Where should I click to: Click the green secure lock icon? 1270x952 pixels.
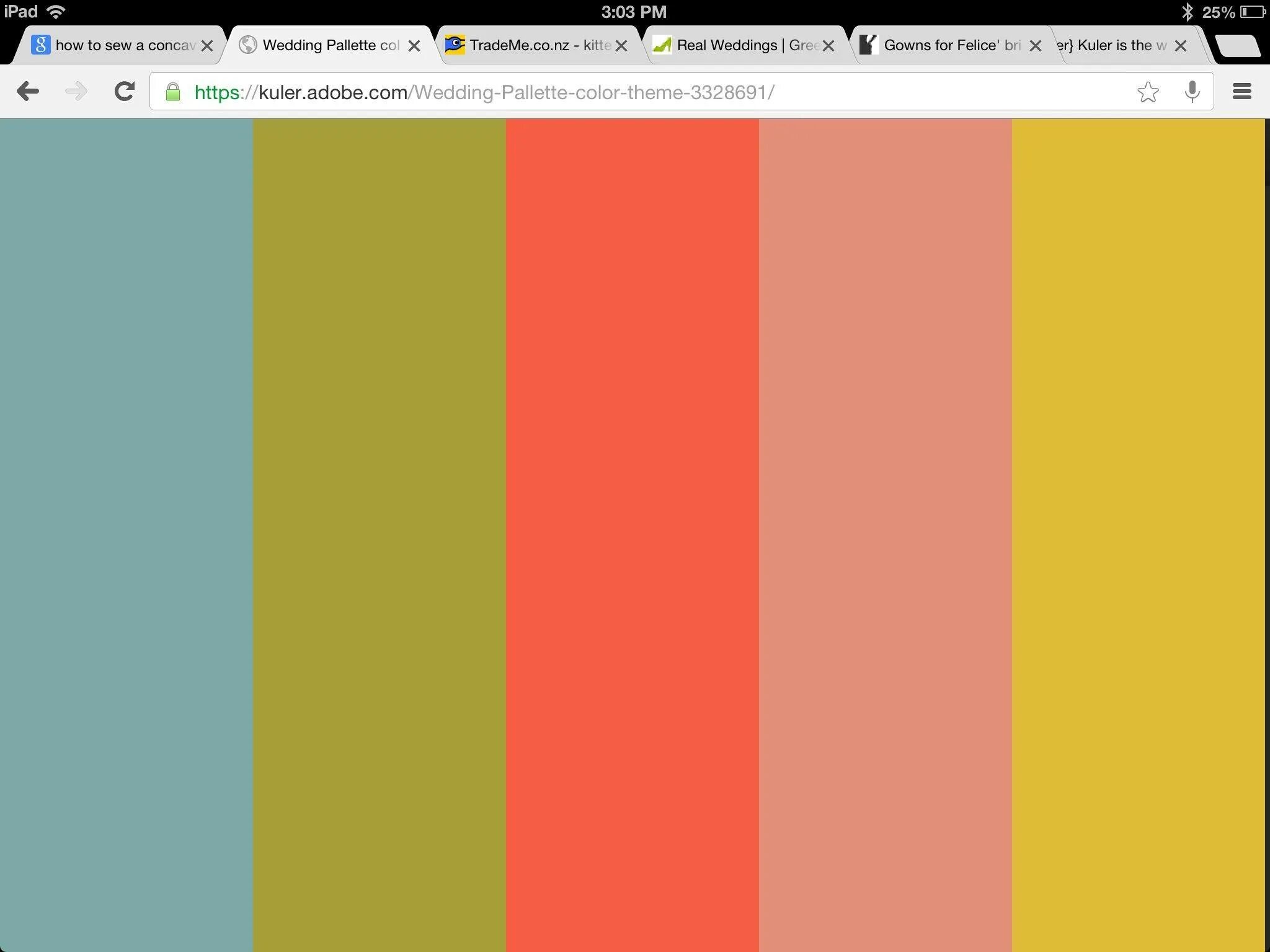pyautogui.click(x=173, y=92)
